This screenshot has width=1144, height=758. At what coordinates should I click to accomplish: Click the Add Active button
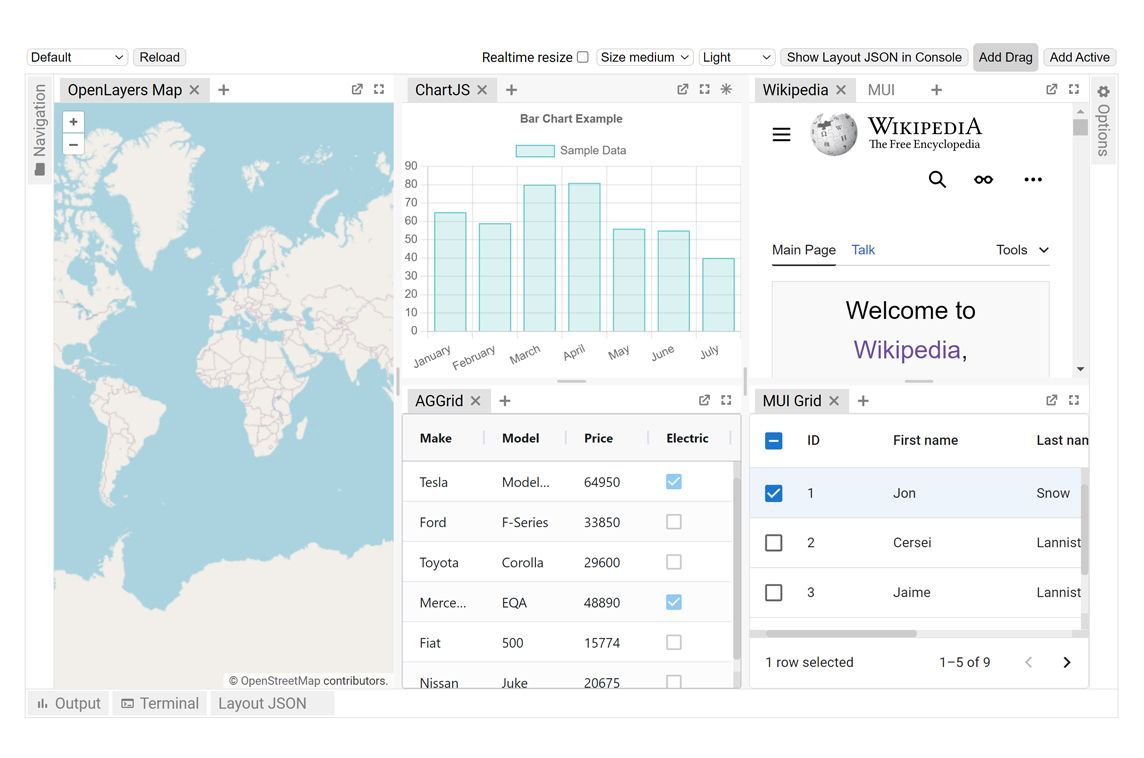click(1079, 57)
